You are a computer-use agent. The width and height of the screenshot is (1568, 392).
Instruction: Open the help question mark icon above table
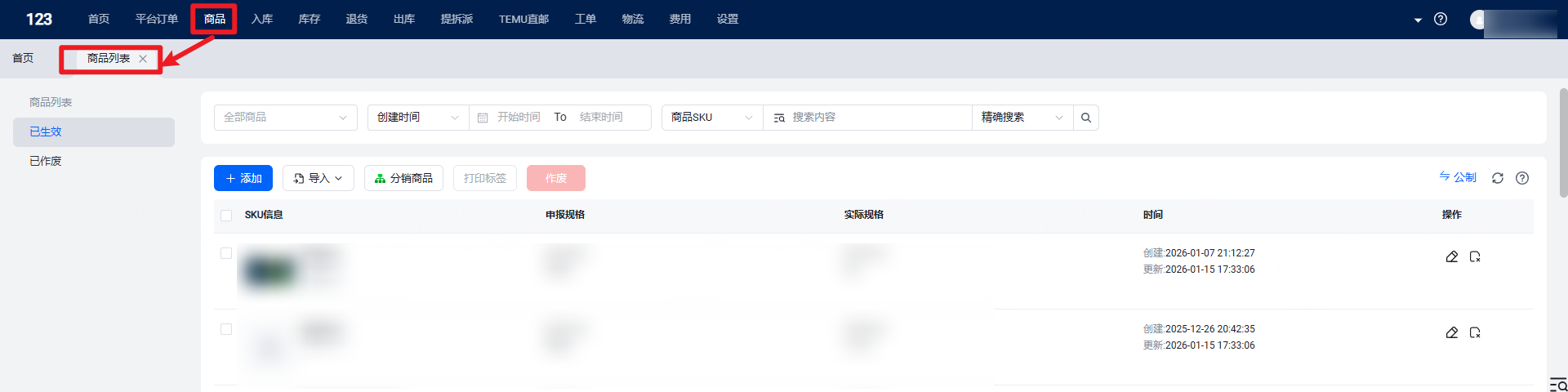tap(1521, 178)
